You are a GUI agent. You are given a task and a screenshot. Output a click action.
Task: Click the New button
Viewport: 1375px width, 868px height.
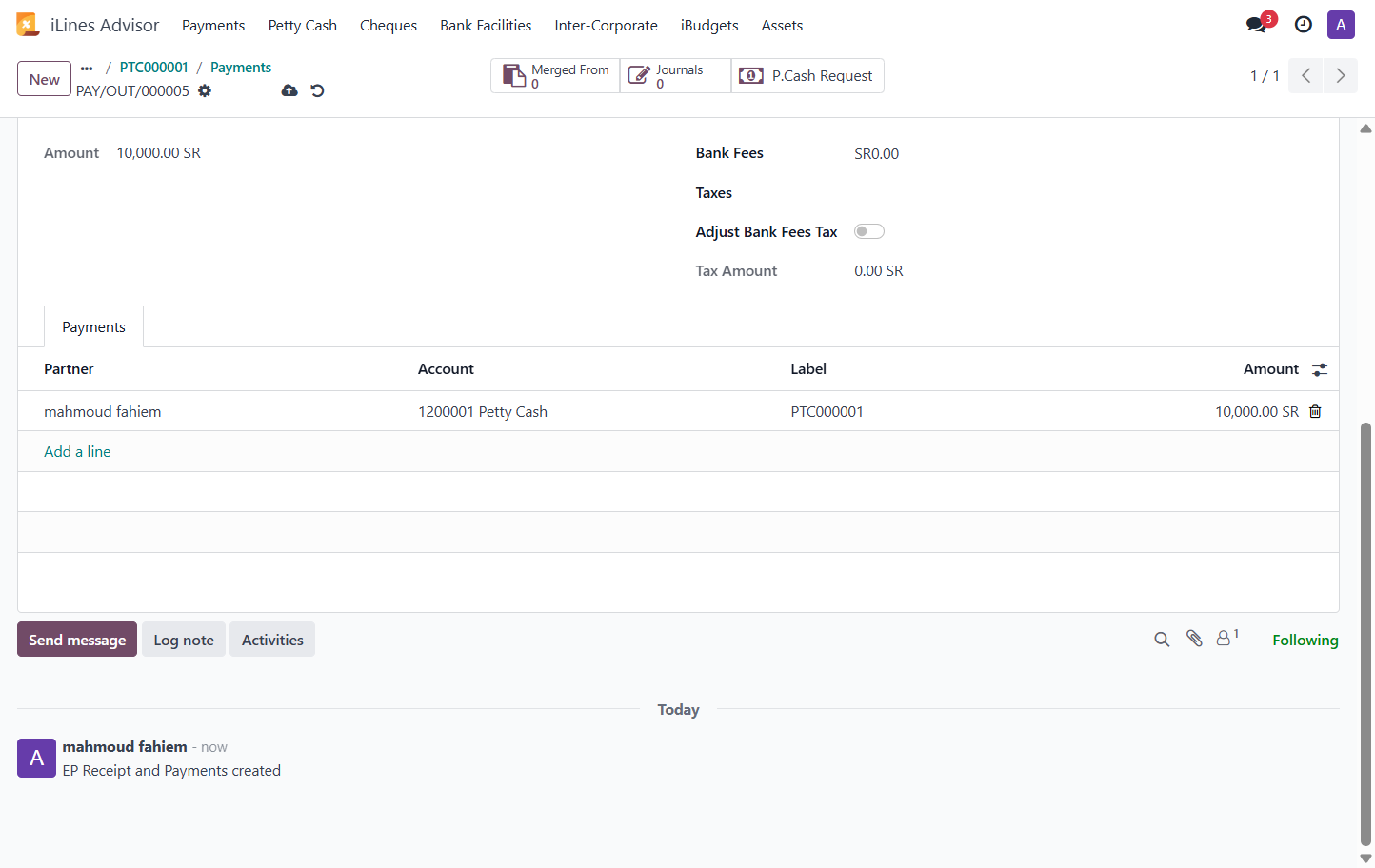[44, 79]
